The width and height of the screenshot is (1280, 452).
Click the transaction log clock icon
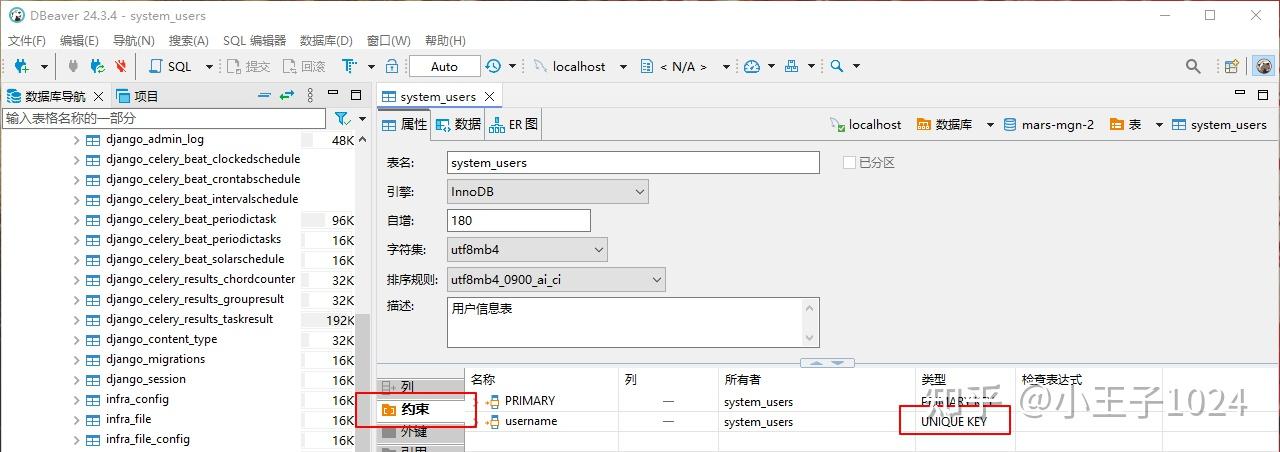tap(493, 66)
